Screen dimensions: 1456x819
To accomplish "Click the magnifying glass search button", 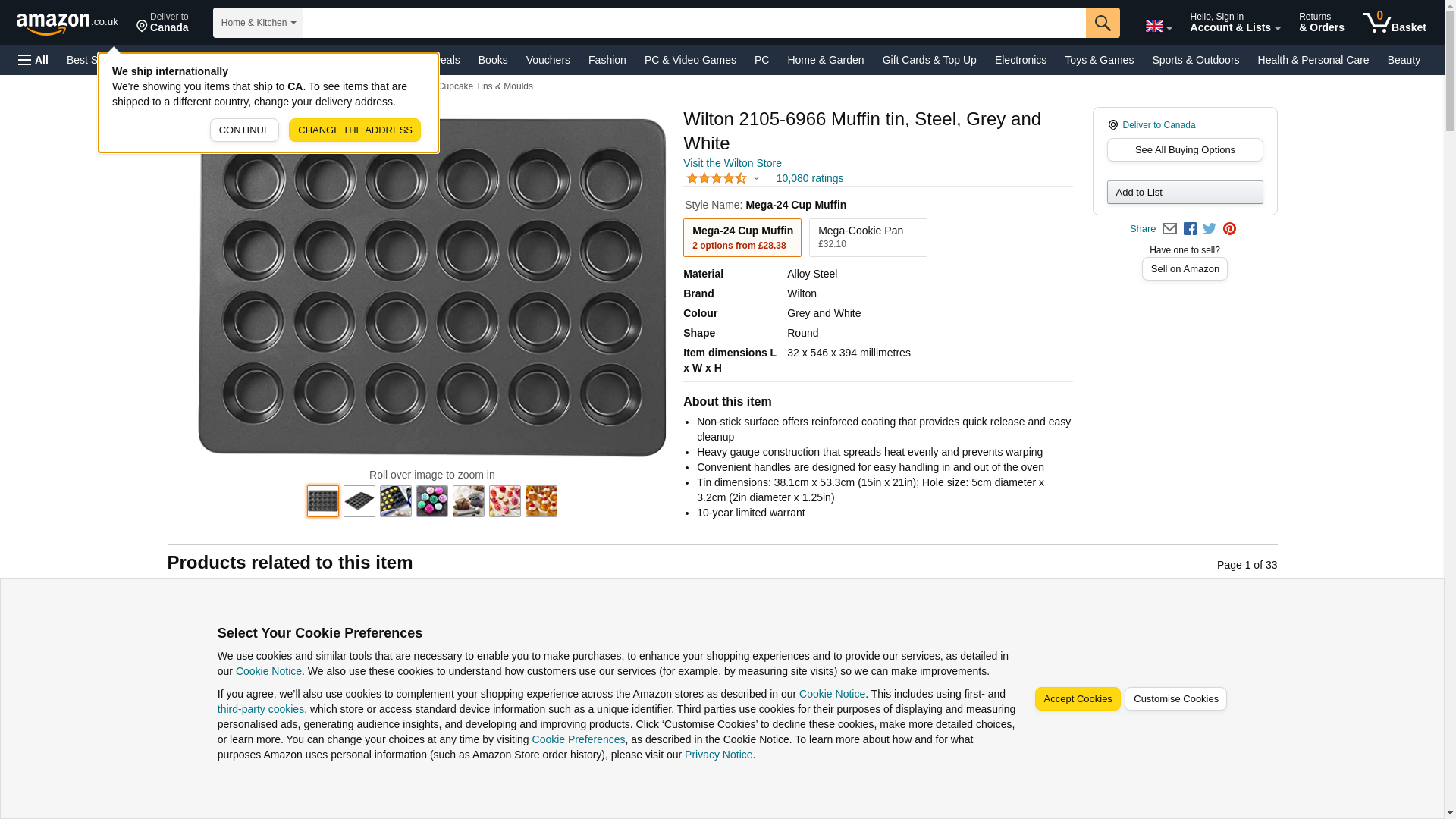I will [1102, 23].
